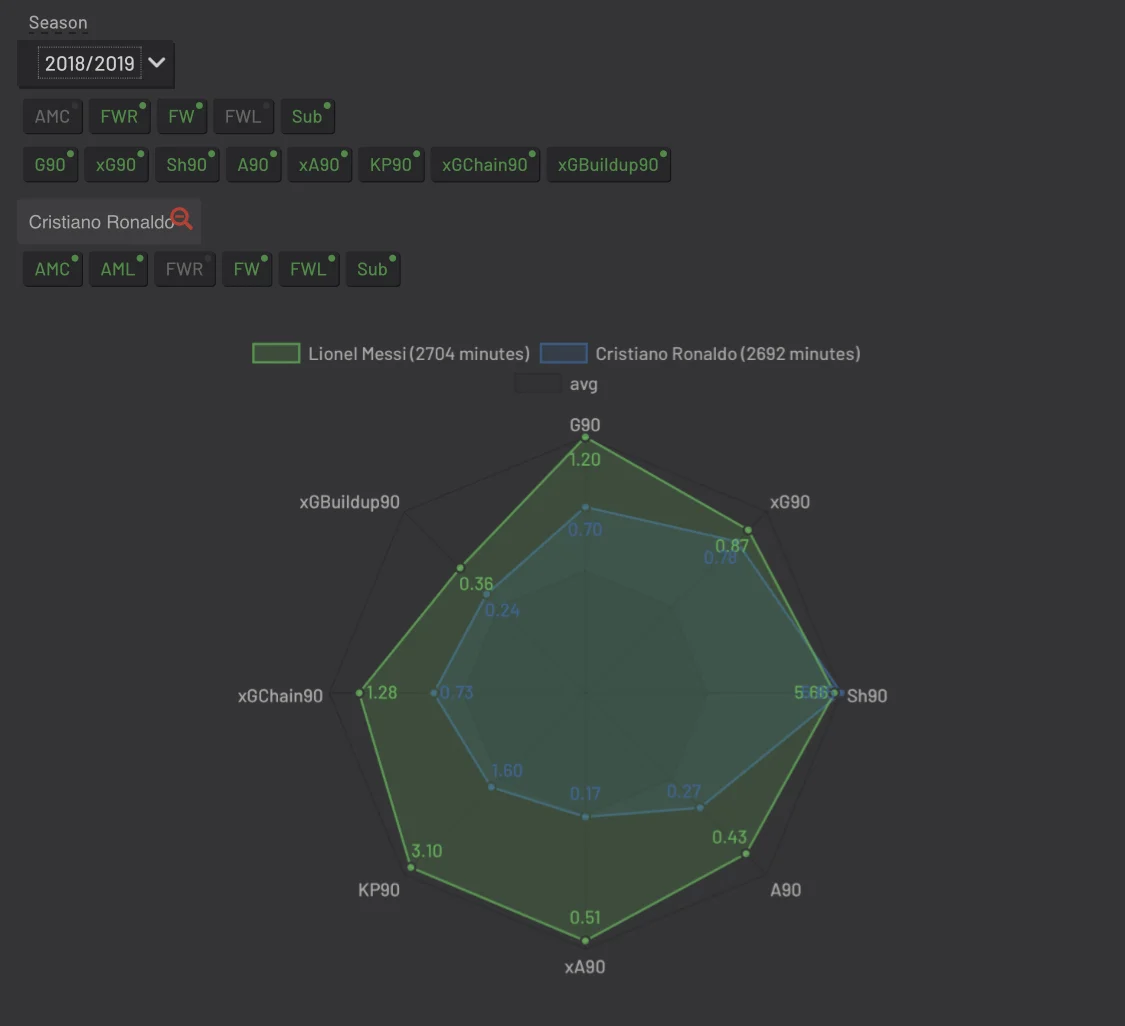
Task: Click the xG90 axis label on radar
Action: [x=790, y=502]
